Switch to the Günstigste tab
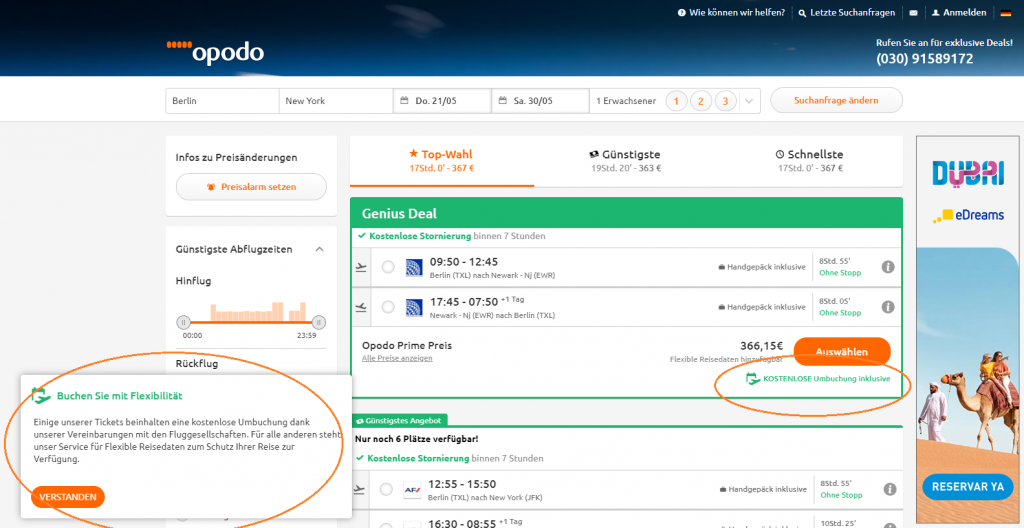This screenshot has height=528, width=1024. click(626, 161)
